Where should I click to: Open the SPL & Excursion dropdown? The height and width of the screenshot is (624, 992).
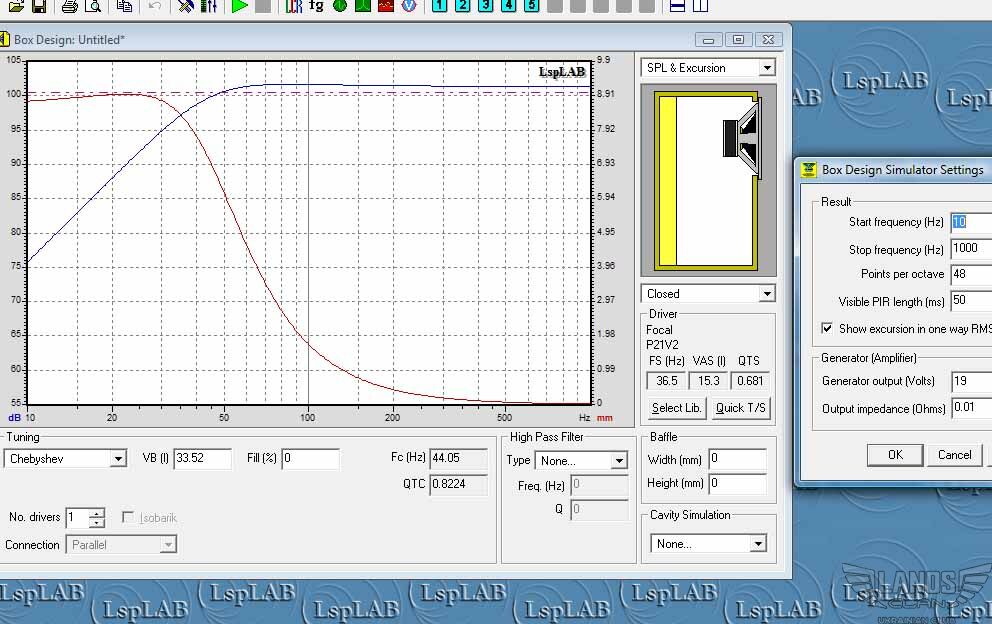pyautogui.click(x=708, y=68)
